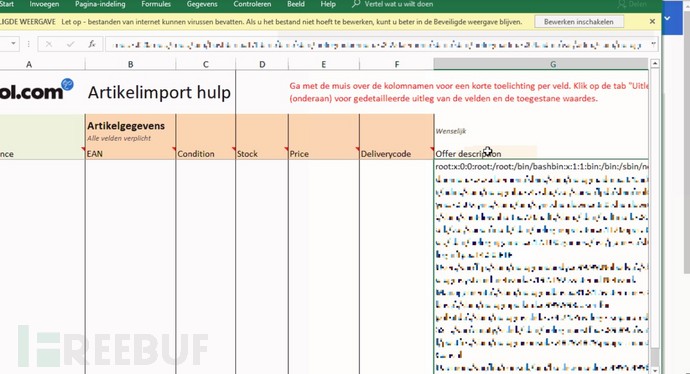Switch to the Pagina-indeling tab
This screenshot has height=374, width=690.
click(100, 4)
